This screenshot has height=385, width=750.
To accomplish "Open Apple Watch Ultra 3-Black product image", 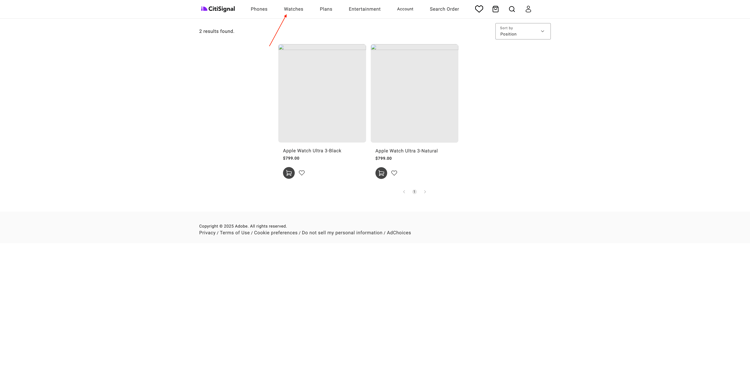I will [322, 93].
